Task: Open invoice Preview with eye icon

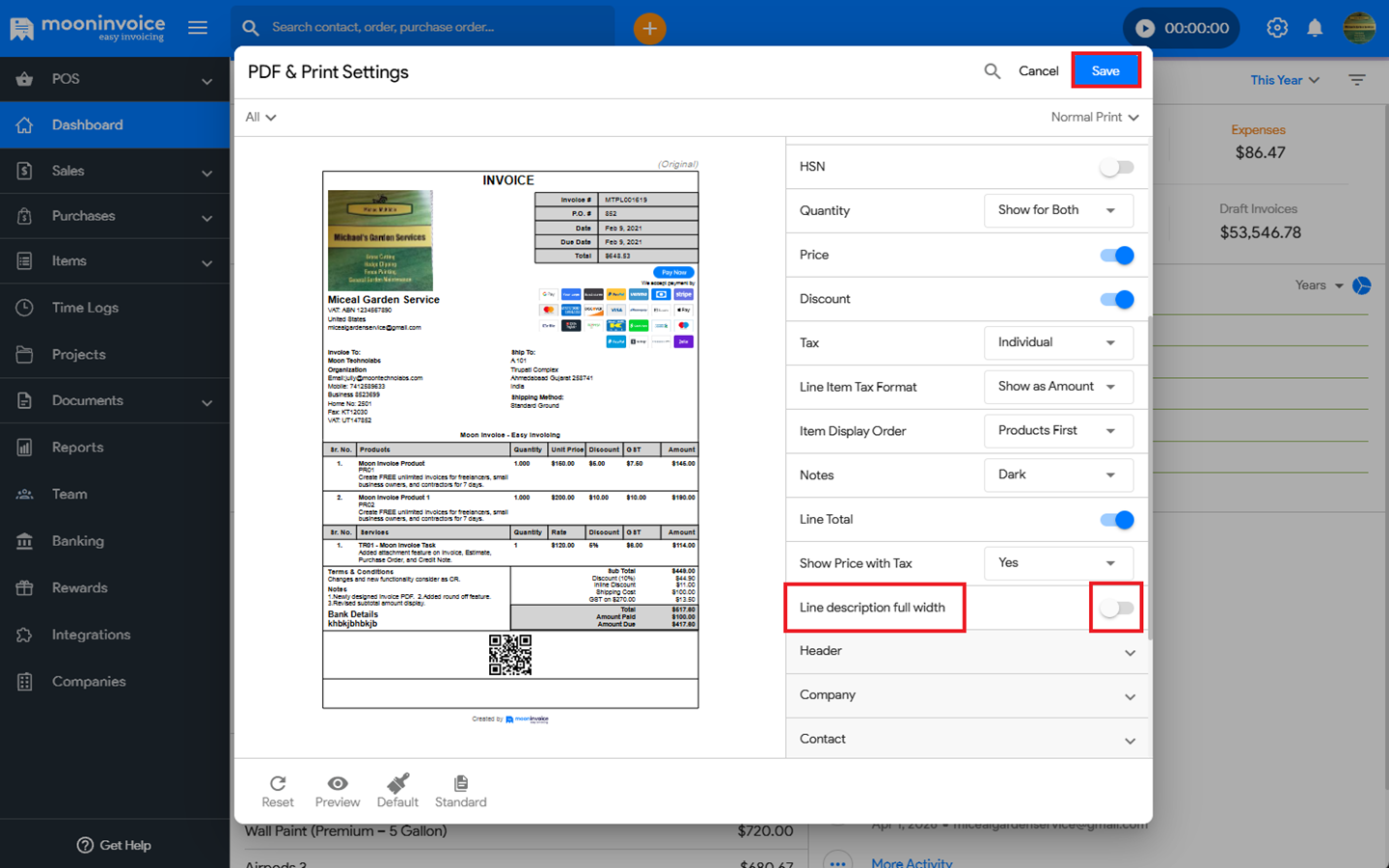Action: [337, 790]
